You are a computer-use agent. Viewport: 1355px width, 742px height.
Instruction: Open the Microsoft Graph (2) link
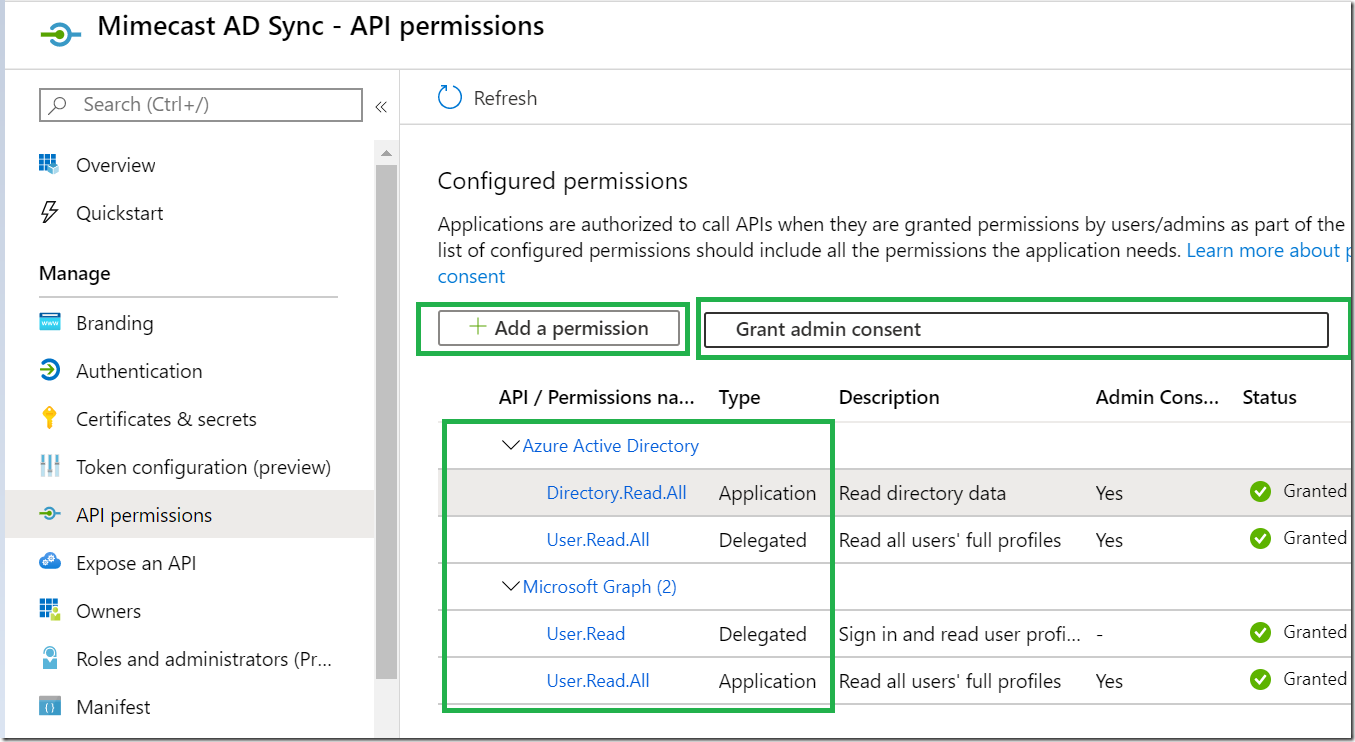click(599, 587)
